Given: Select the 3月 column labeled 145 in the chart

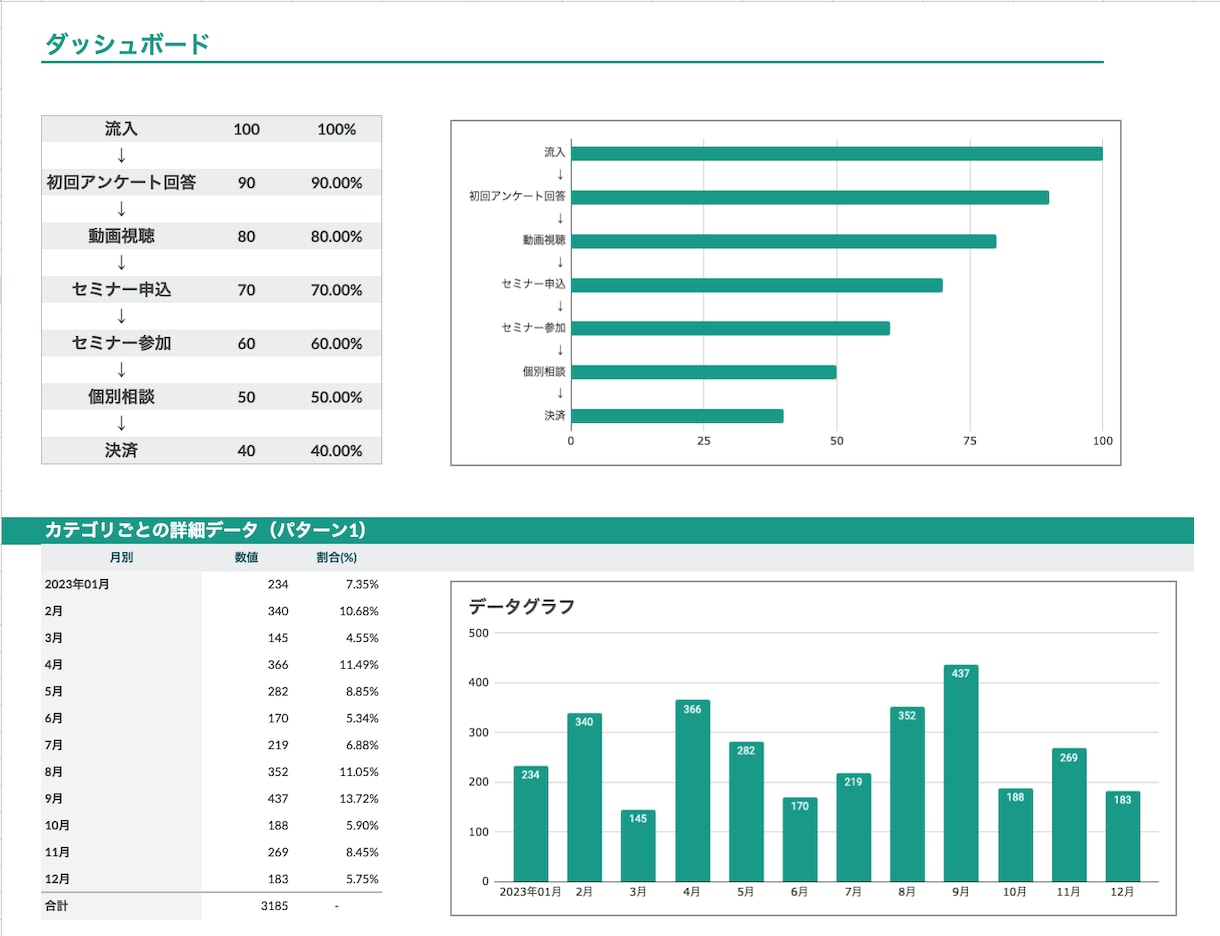Looking at the screenshot, I should (638, 846).
